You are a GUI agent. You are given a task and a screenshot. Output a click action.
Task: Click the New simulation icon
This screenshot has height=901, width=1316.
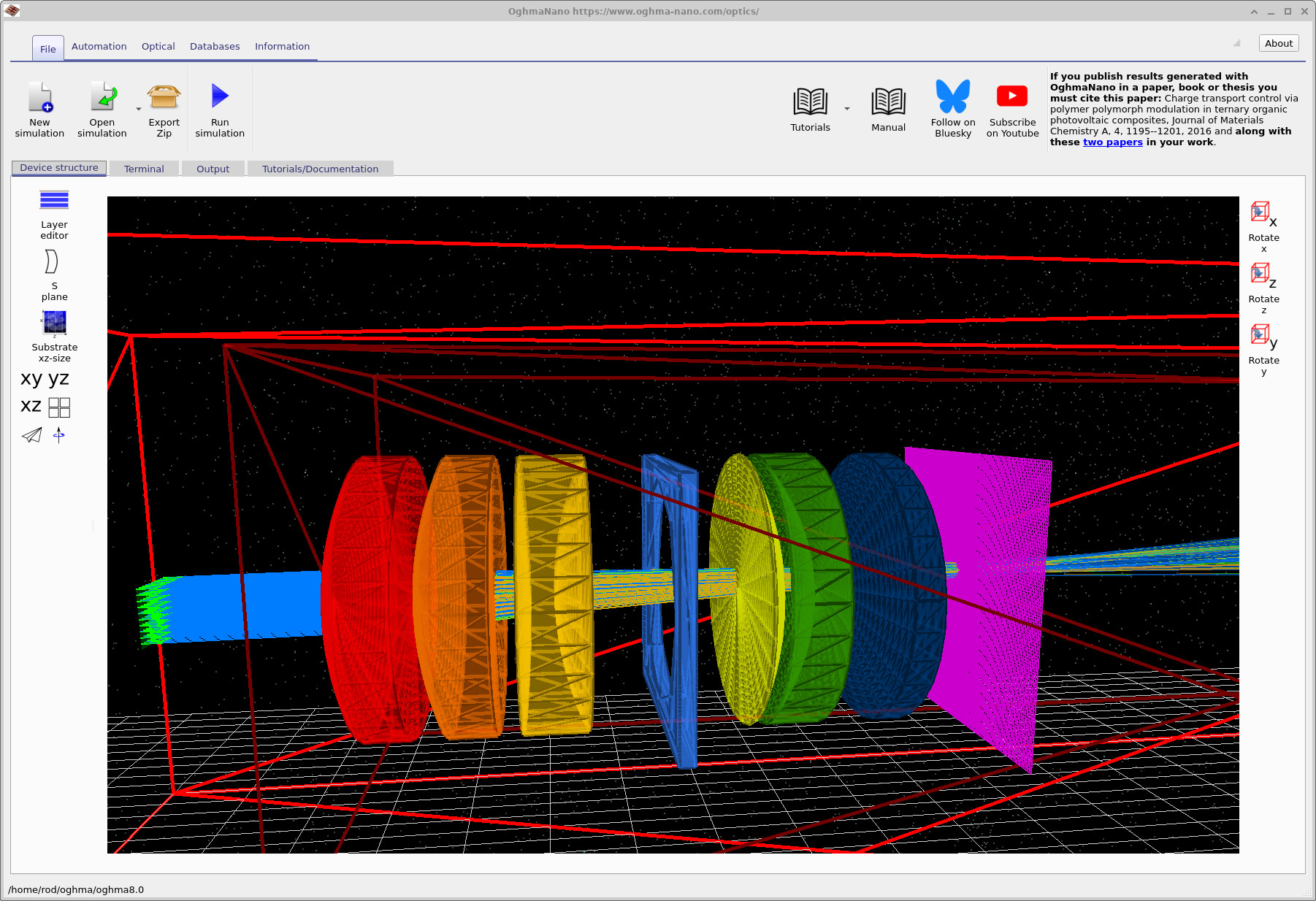pos(40,99)
